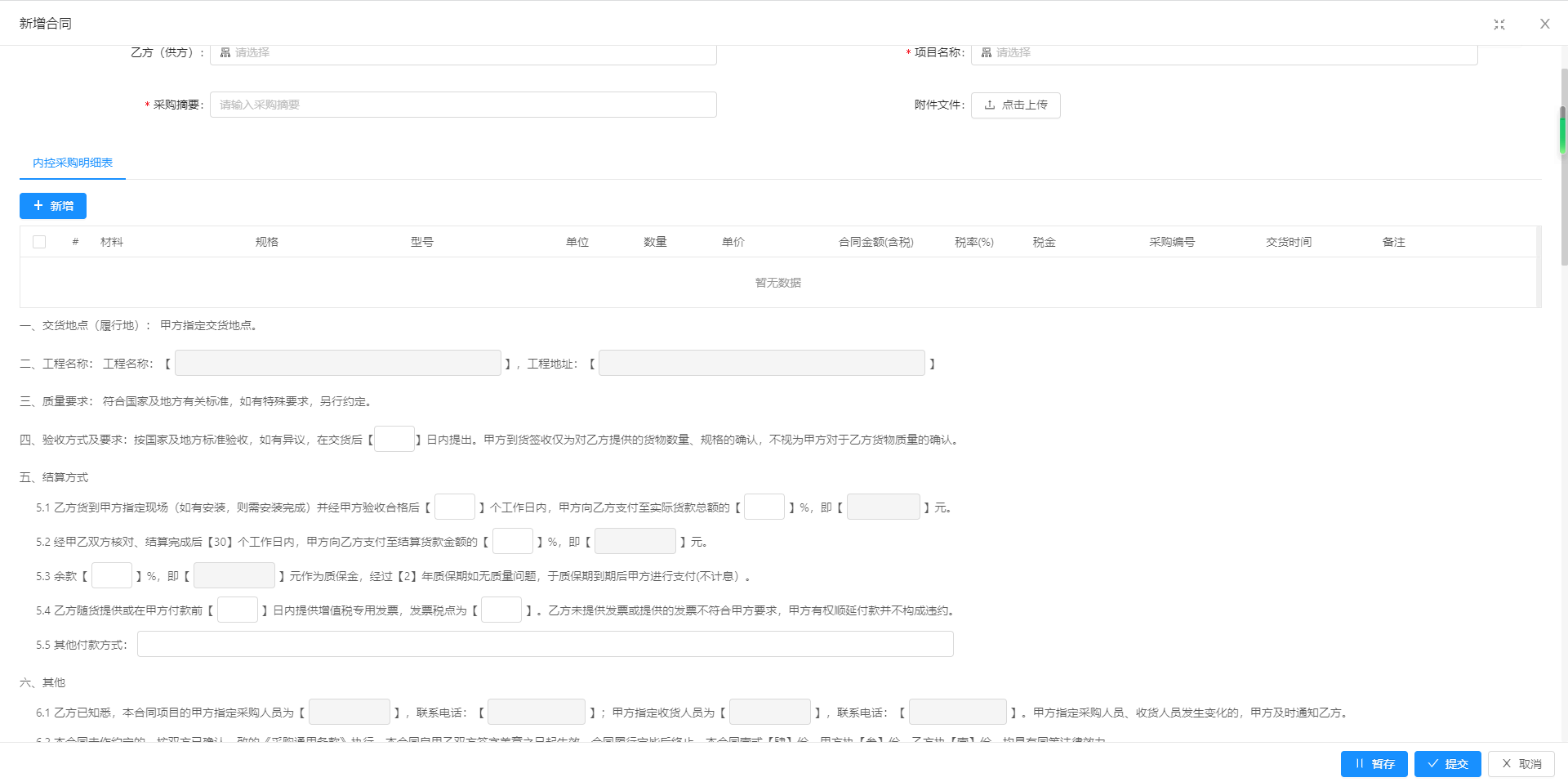Screen dimensions: 1568x782
Task: Click the 型号 column header
Action: pos(422,242)
